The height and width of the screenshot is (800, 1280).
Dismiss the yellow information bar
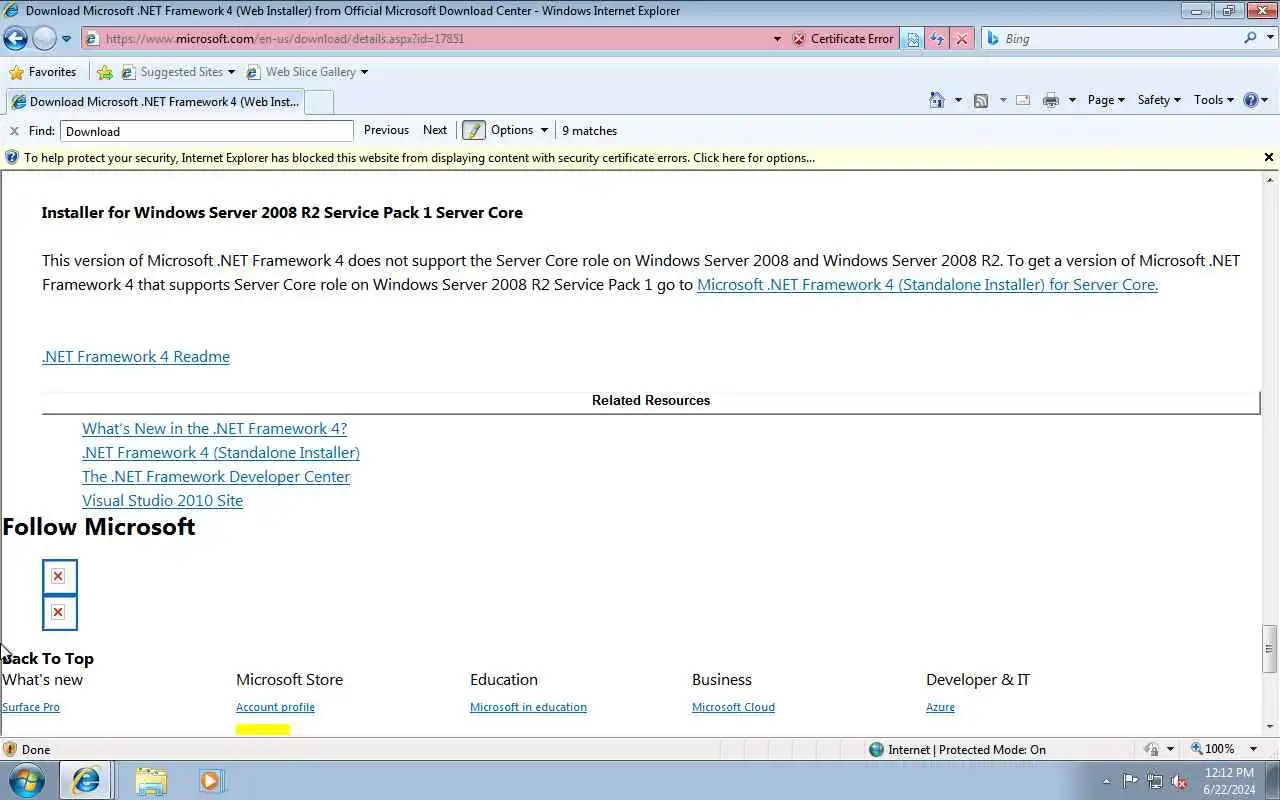1269,157
